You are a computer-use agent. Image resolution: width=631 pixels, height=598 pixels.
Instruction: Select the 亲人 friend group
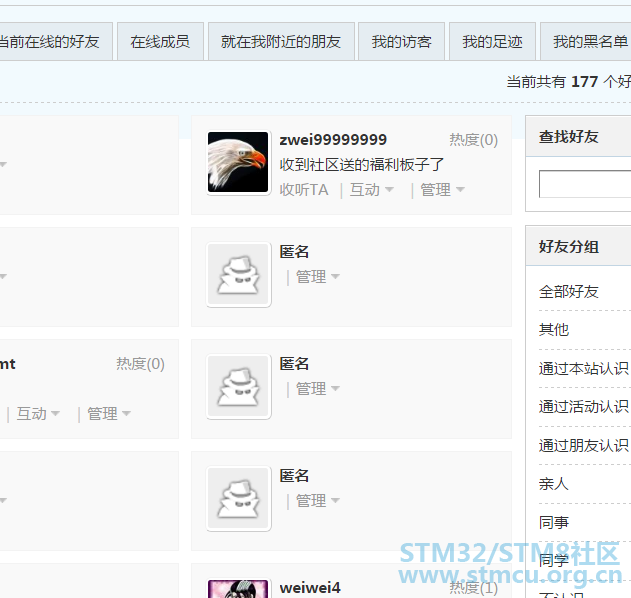coord(554,484)
